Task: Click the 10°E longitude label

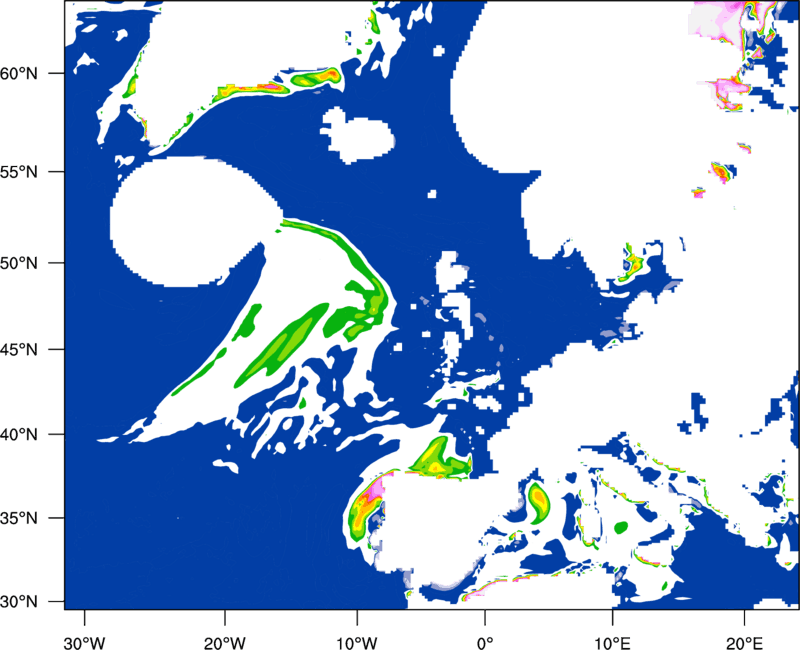Action: tap(612, 643)
